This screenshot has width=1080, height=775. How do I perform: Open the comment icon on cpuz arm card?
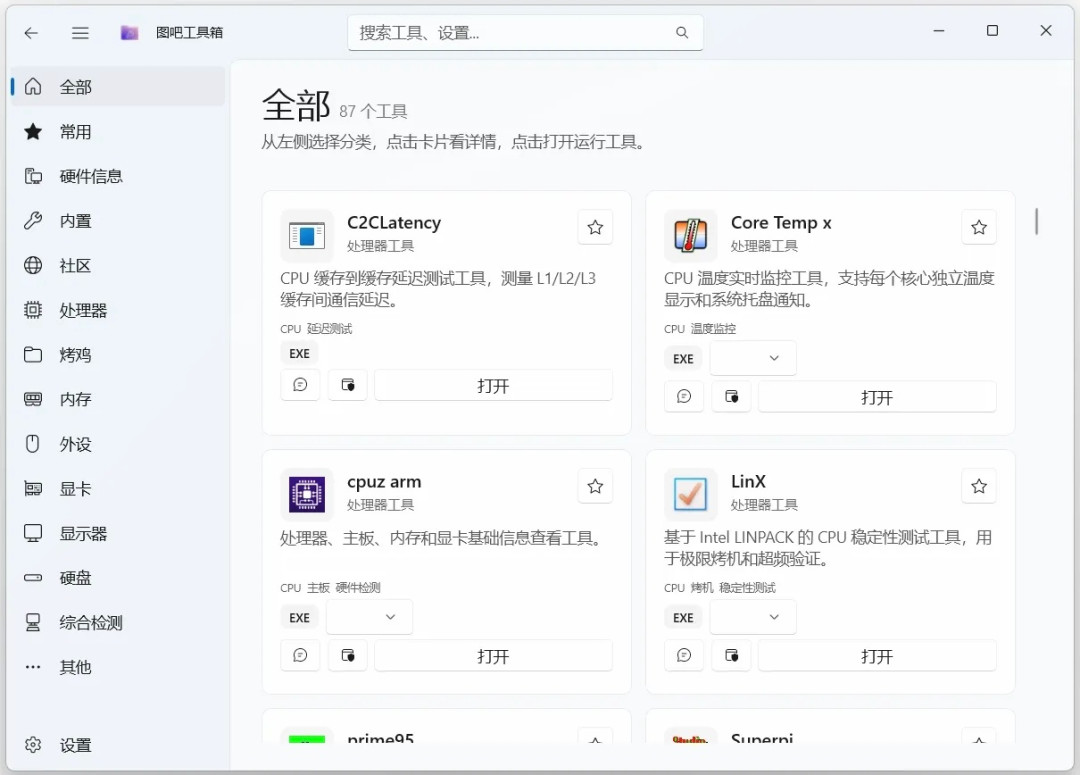click(300, 655)
